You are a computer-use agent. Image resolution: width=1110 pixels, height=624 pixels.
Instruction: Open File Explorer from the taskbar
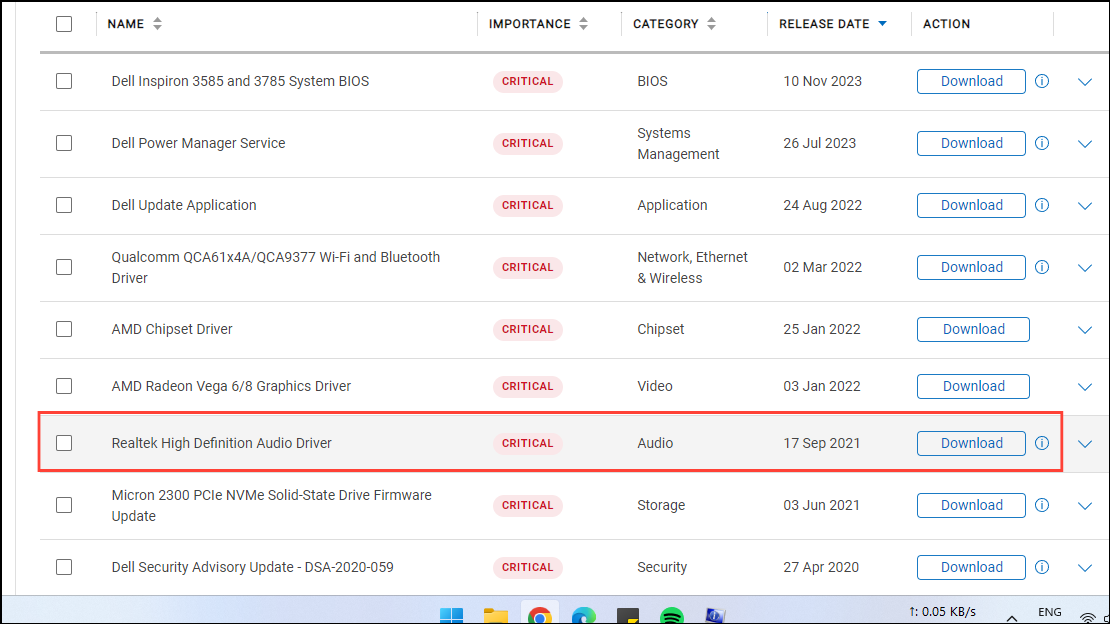[496, 616]
